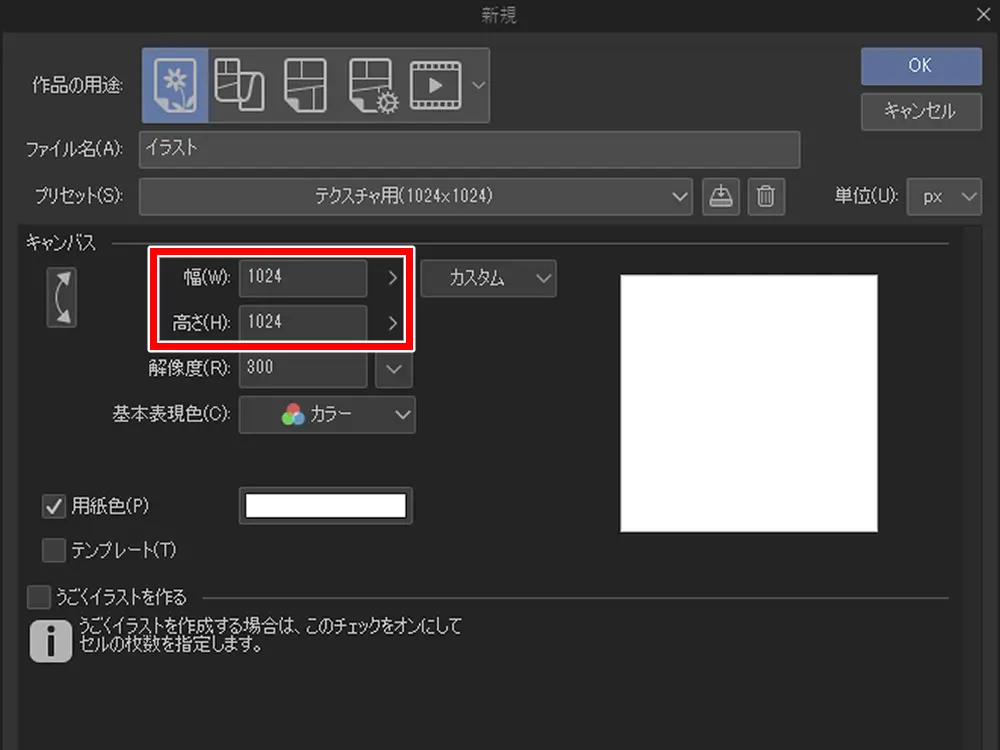
Task: Expand more work type options arrow
Action: pyautogui.click(x=478, y=85)
